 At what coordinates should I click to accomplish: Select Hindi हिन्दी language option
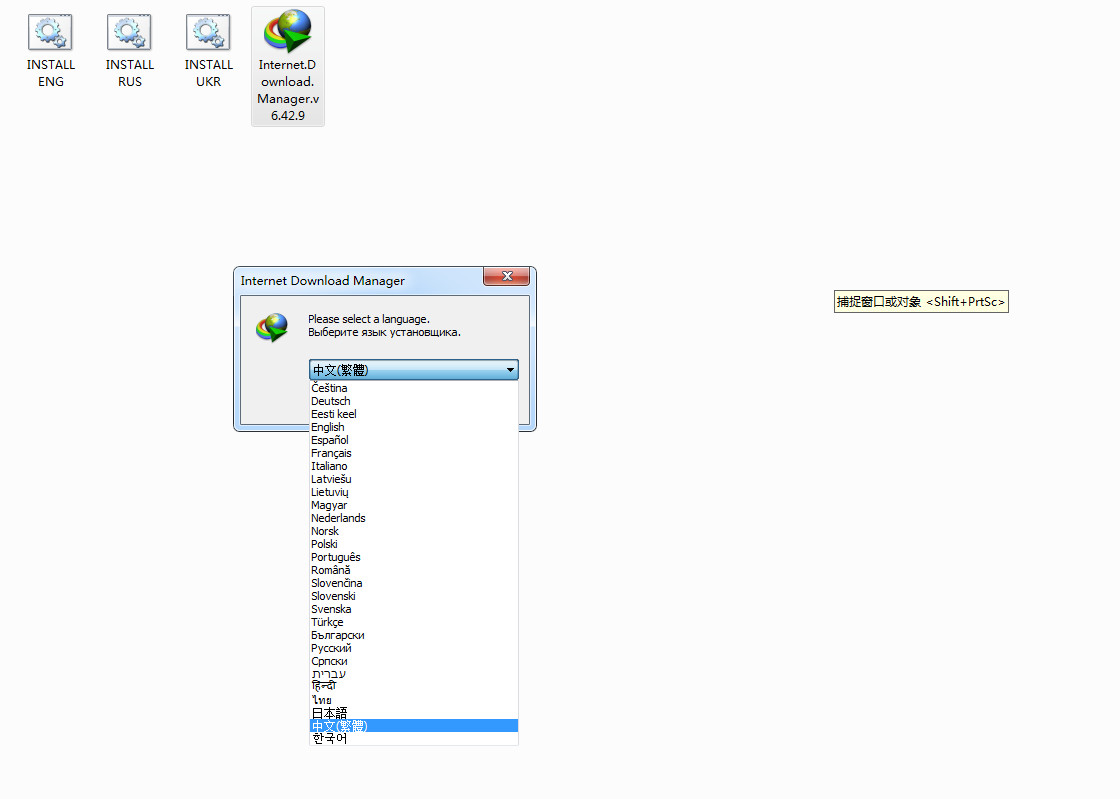coord(414,687)
